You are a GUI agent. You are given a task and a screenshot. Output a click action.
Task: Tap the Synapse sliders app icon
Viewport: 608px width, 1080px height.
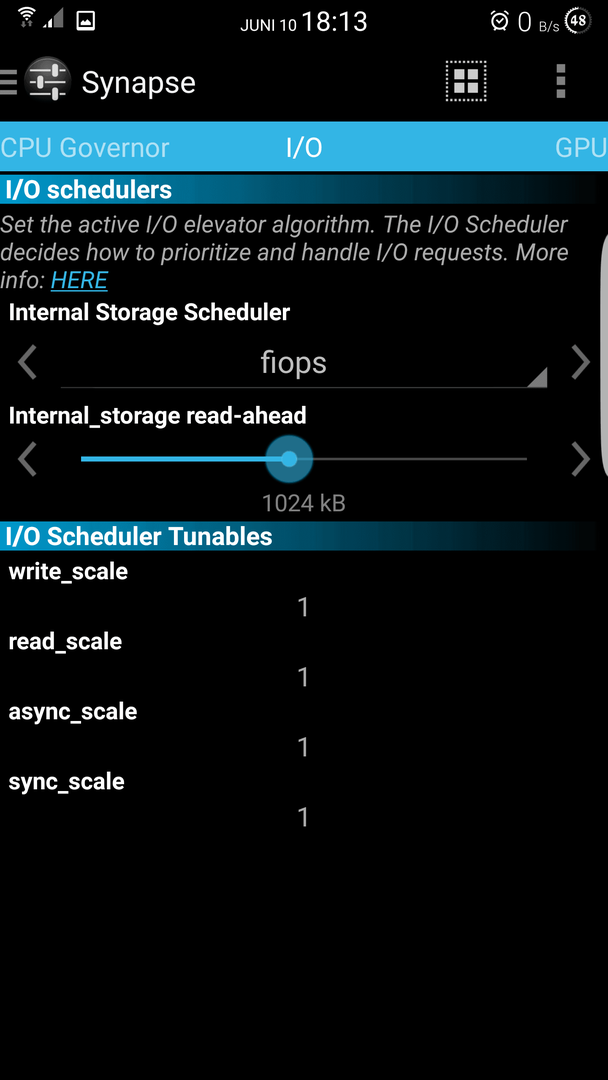(47, 81)
